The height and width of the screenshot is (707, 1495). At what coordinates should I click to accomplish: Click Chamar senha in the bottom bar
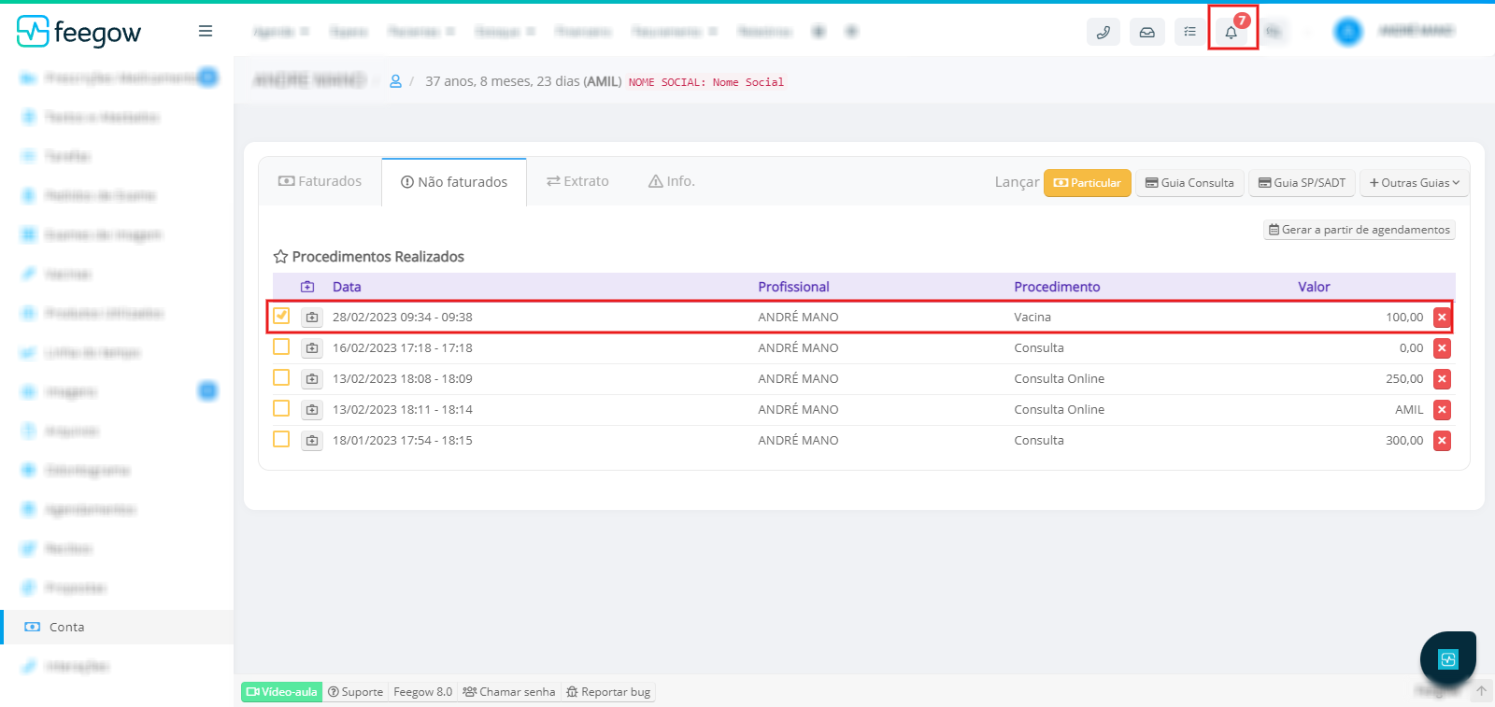pos(508,692)
